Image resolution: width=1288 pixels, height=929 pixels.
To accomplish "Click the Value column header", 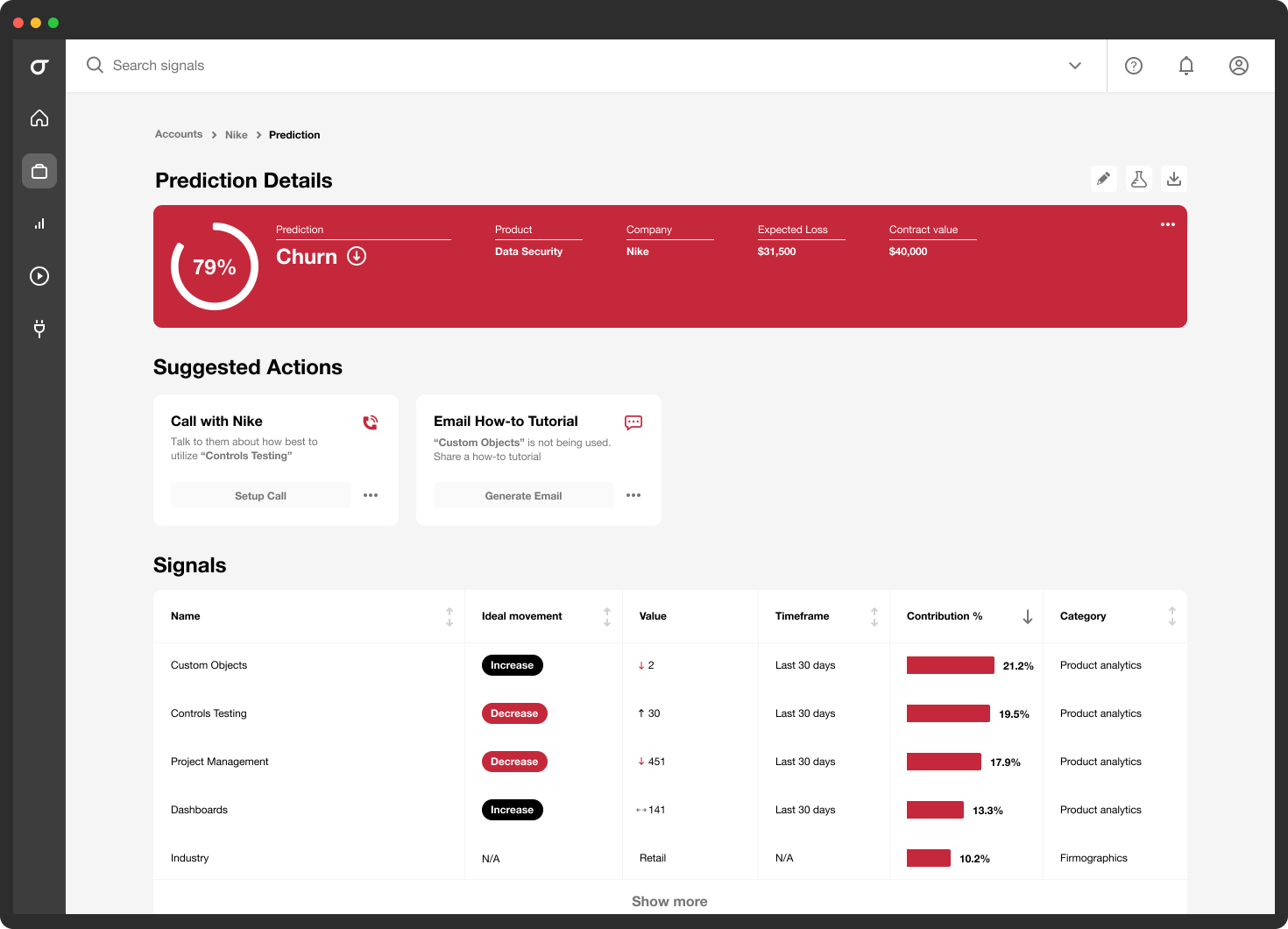I will 653,616.
